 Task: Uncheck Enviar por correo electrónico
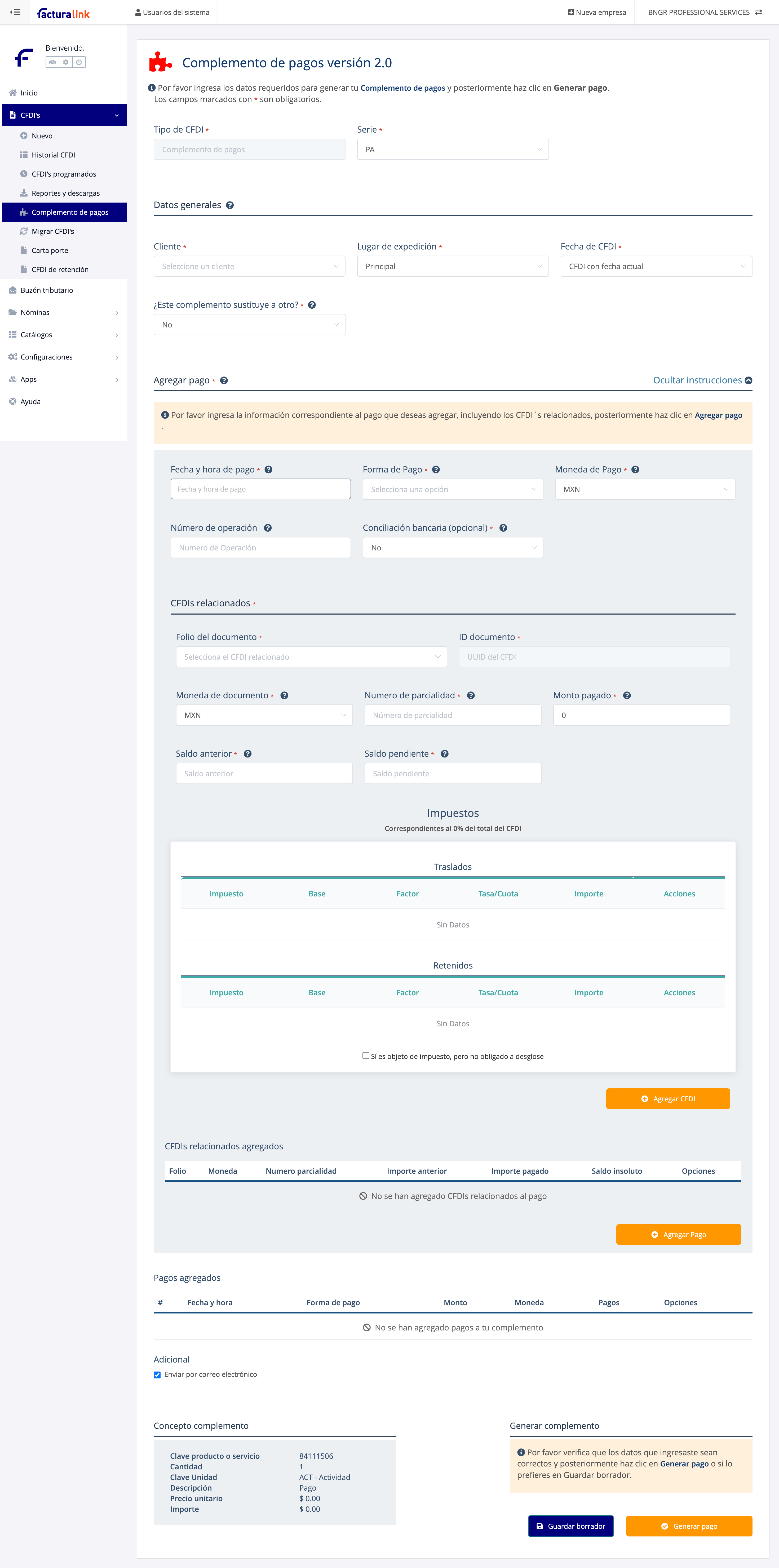click(x=157, y=1374)
